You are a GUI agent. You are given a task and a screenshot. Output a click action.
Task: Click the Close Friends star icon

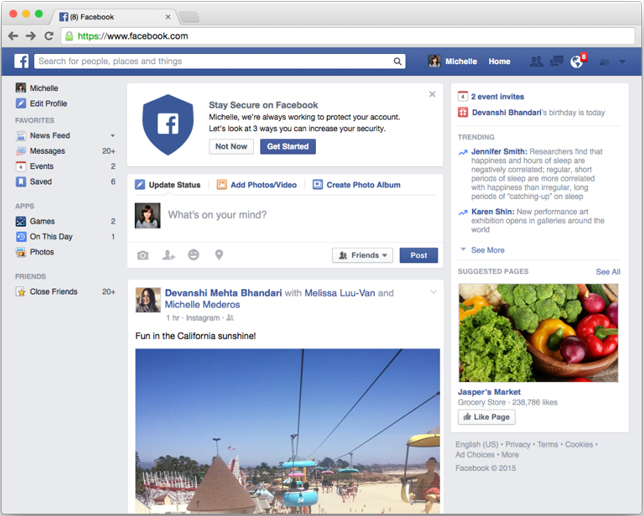[x=21, y=292]
